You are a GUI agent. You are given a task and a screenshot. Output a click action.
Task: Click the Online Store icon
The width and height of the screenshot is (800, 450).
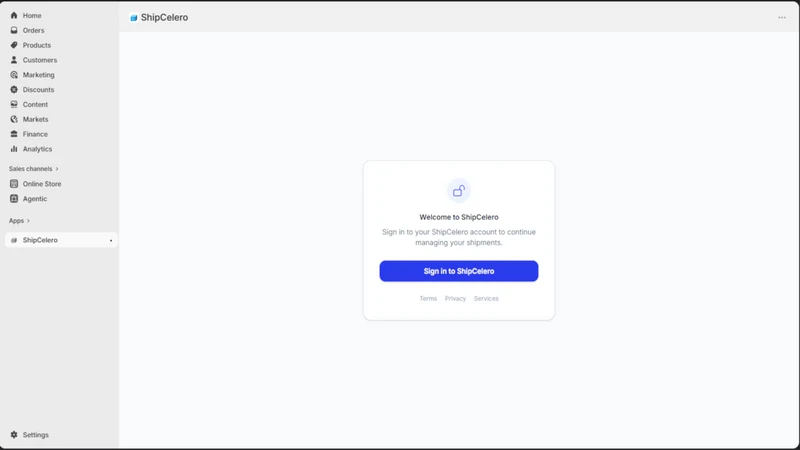14,184
